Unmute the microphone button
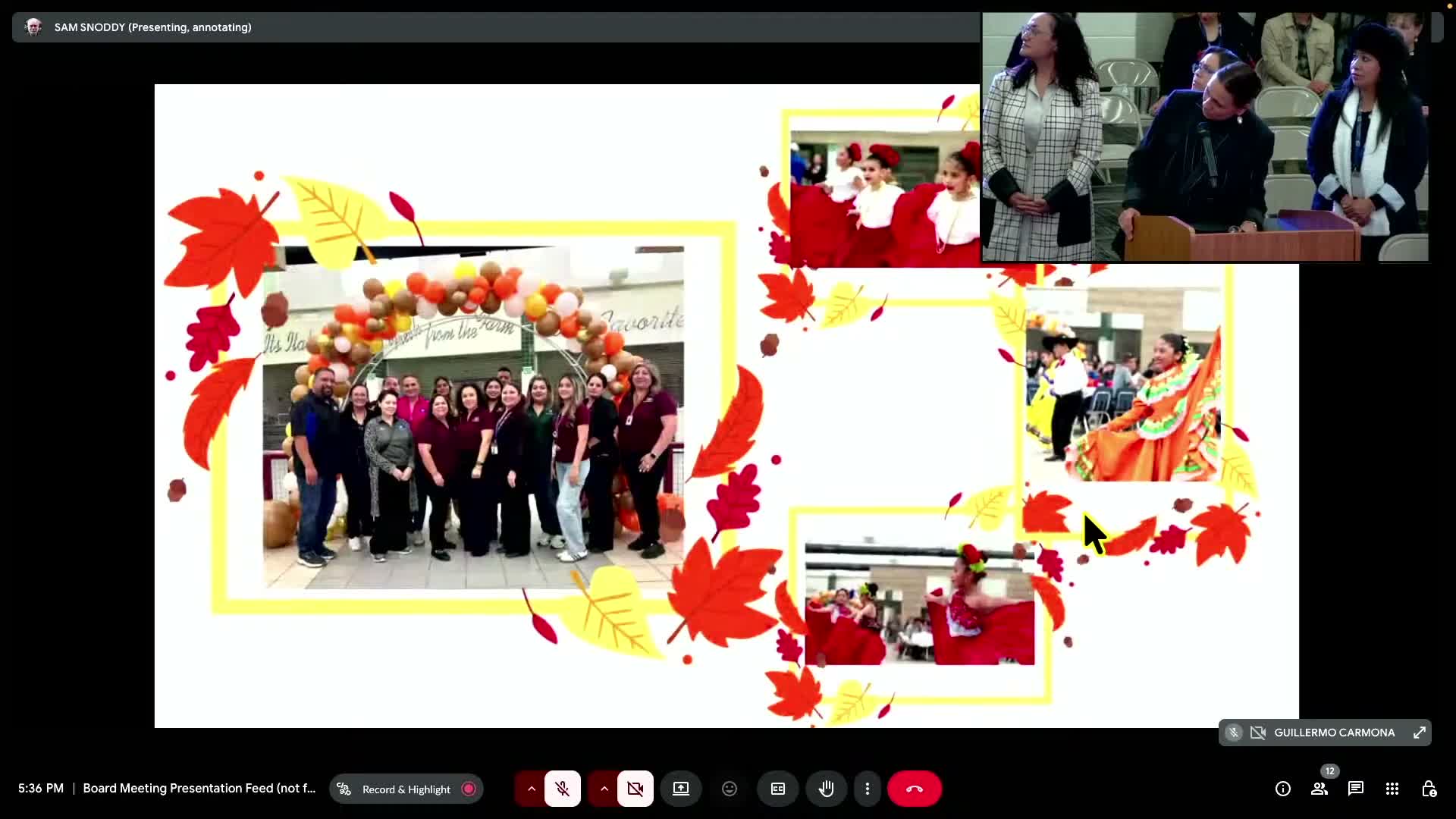This screenshot has height=819, width=1456. coord(562,789)
